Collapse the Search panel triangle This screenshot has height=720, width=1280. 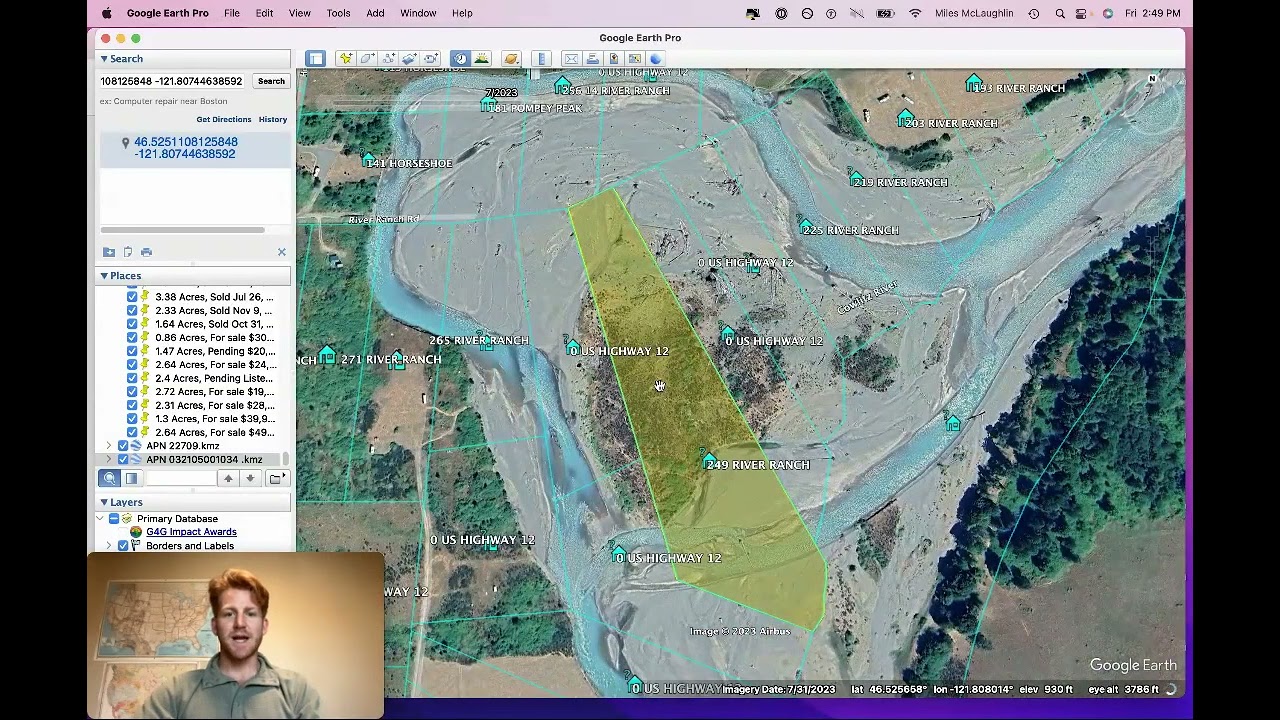click(104, 59)
